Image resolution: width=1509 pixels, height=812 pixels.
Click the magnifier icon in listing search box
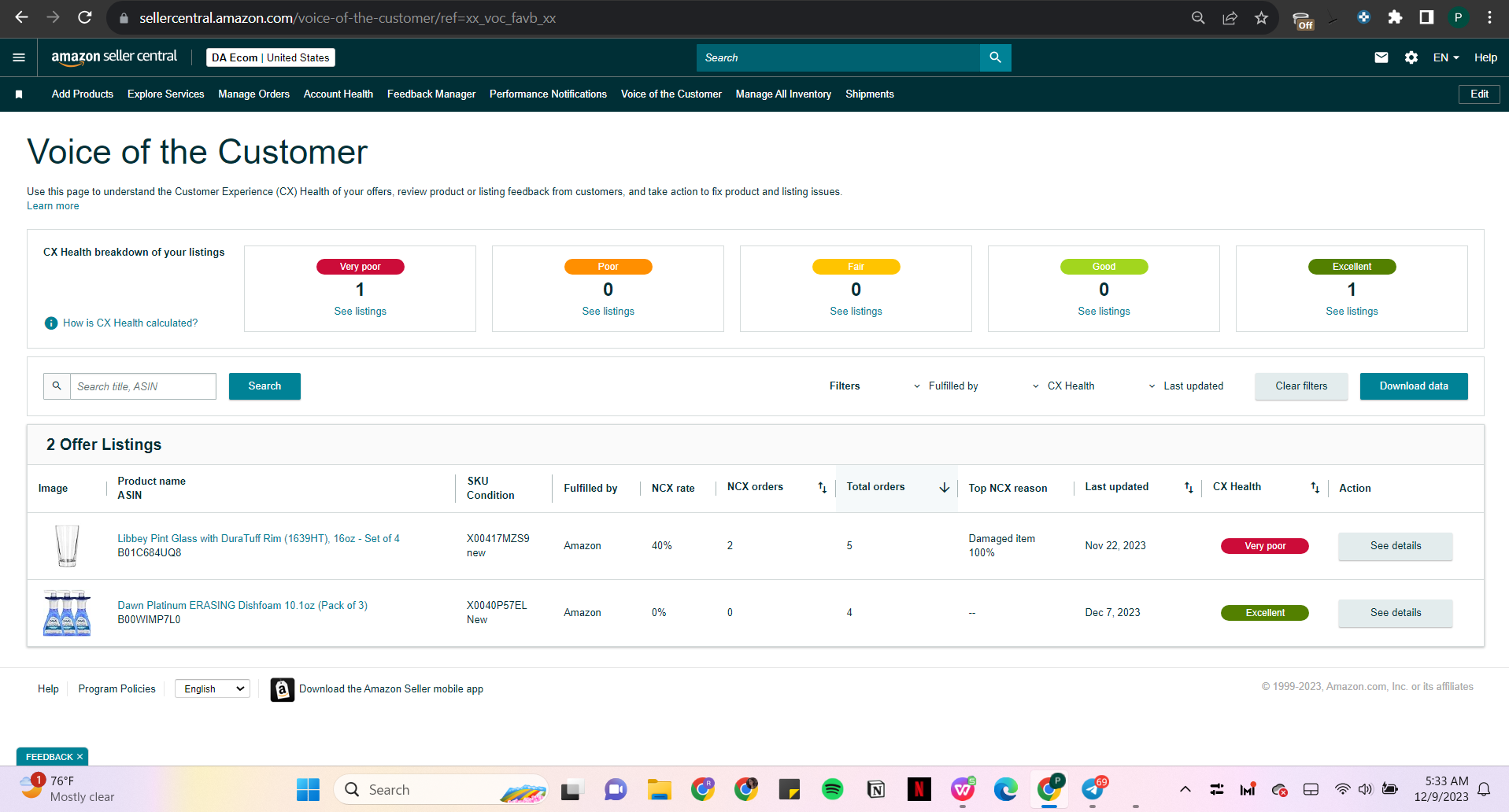(x=57, y=386)
